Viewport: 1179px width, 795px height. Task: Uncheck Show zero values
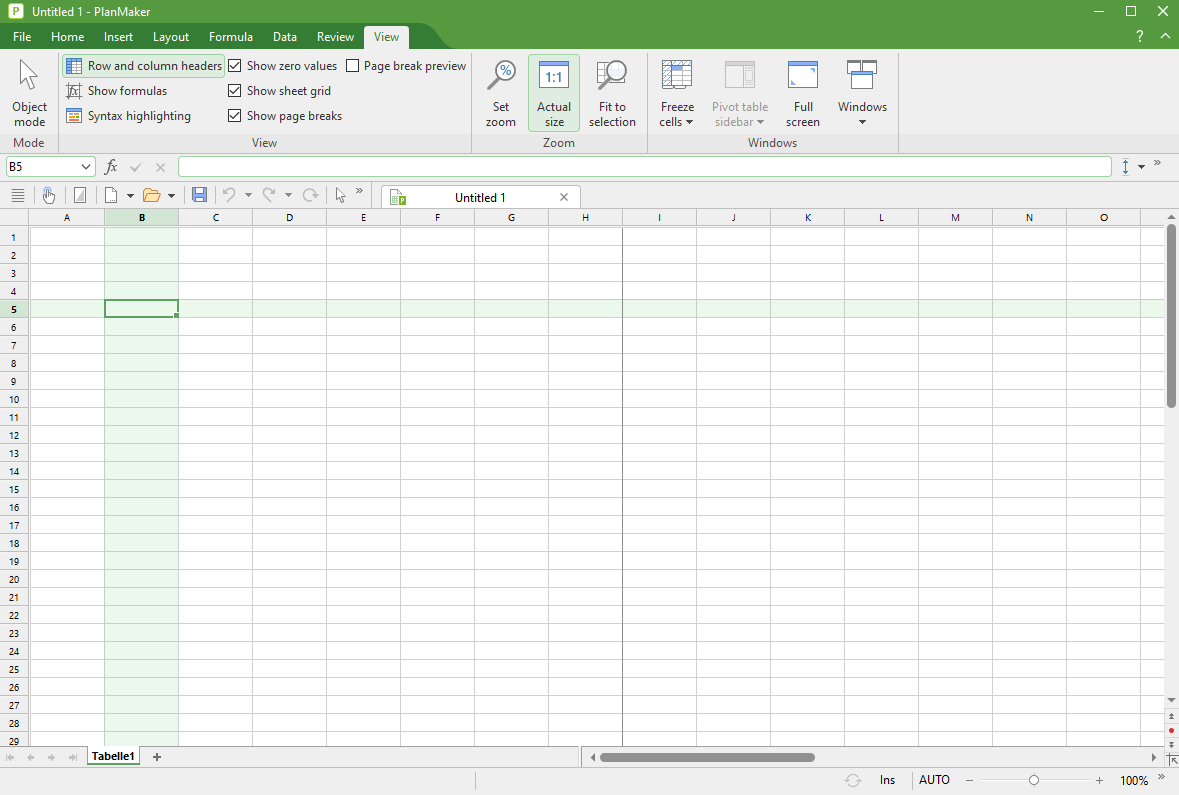tap(235, 66)
